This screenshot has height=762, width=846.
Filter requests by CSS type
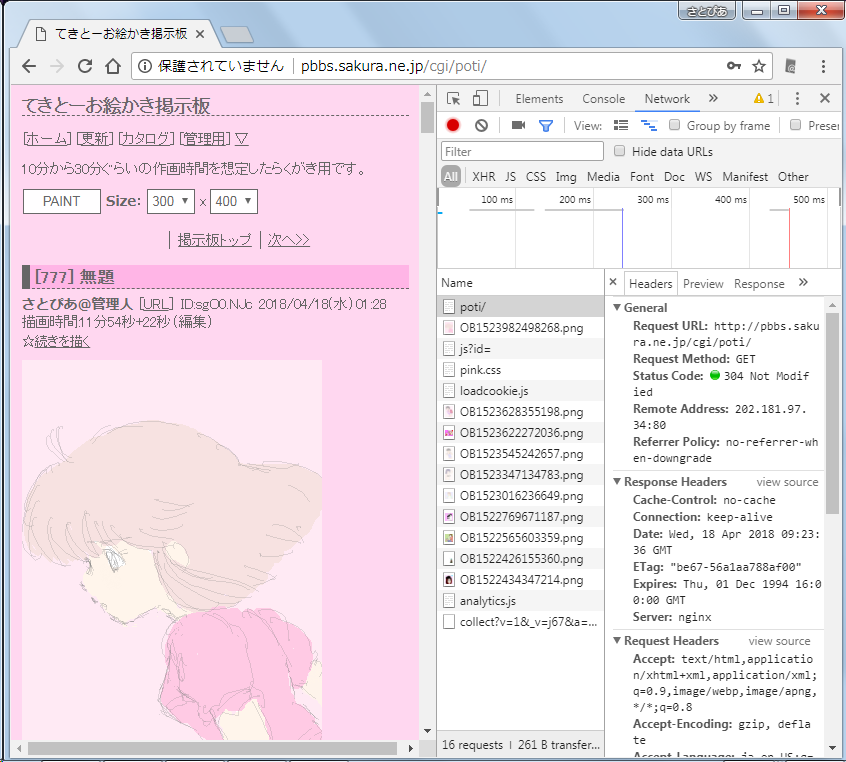pyautogui.click(x=536, y=176)
